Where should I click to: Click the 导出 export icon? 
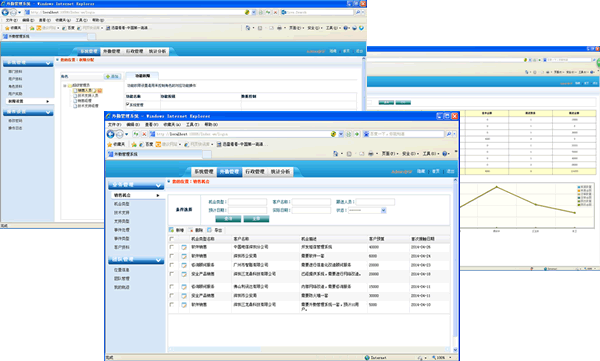point(210,230)
